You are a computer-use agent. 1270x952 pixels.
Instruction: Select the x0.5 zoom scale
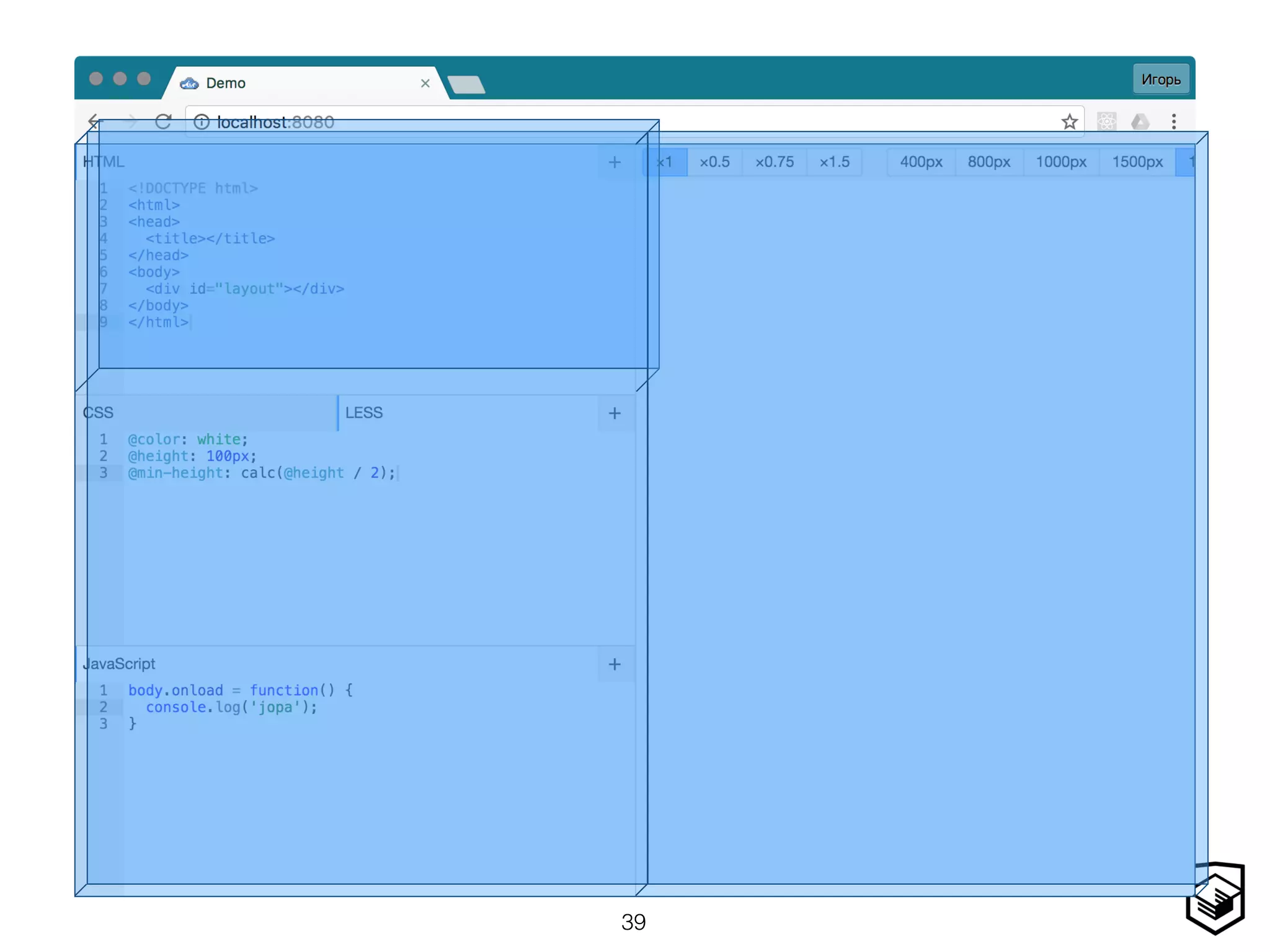714,162
